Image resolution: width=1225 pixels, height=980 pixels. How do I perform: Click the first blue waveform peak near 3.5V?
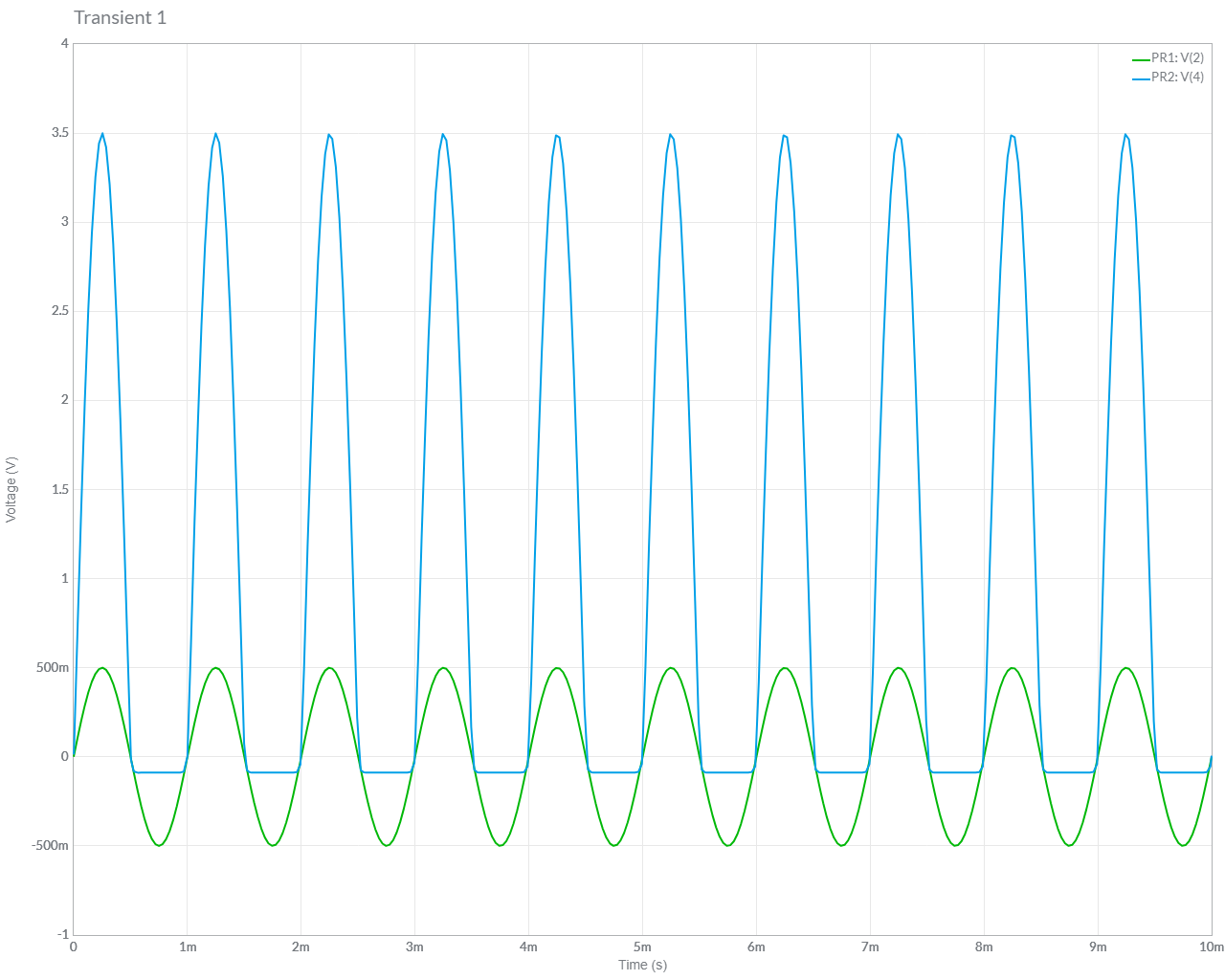click(102, 134)
